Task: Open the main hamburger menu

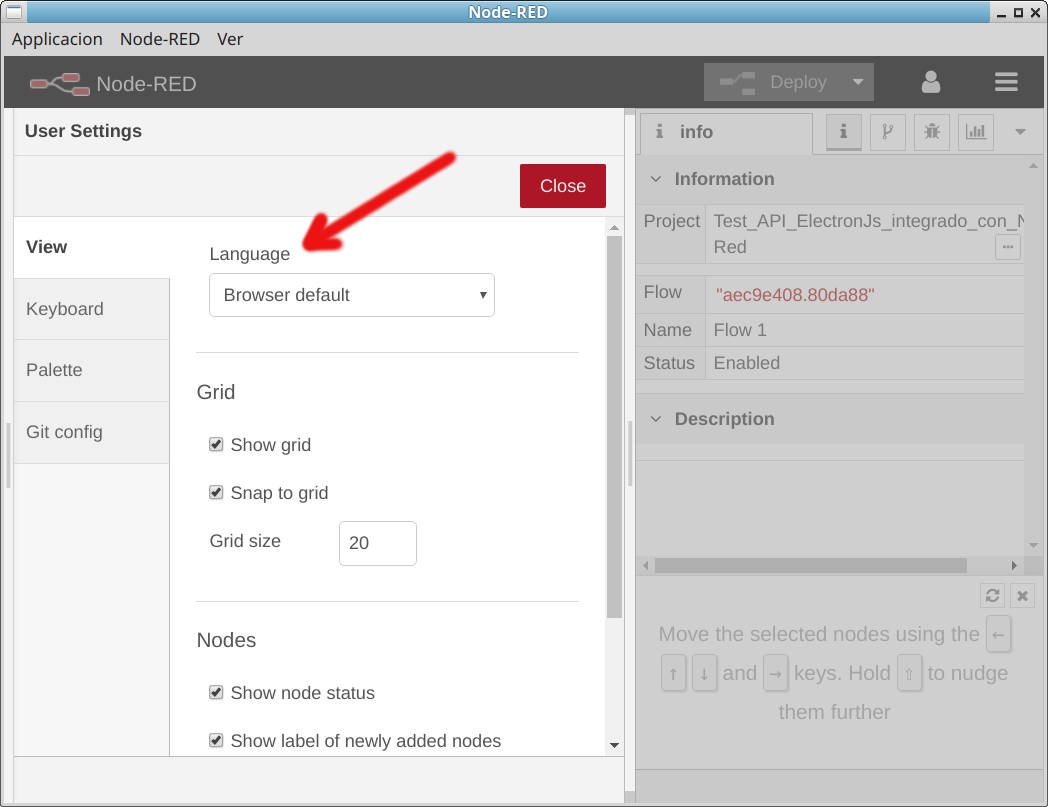Action: pyautogui.click(x=1006, y=82)
